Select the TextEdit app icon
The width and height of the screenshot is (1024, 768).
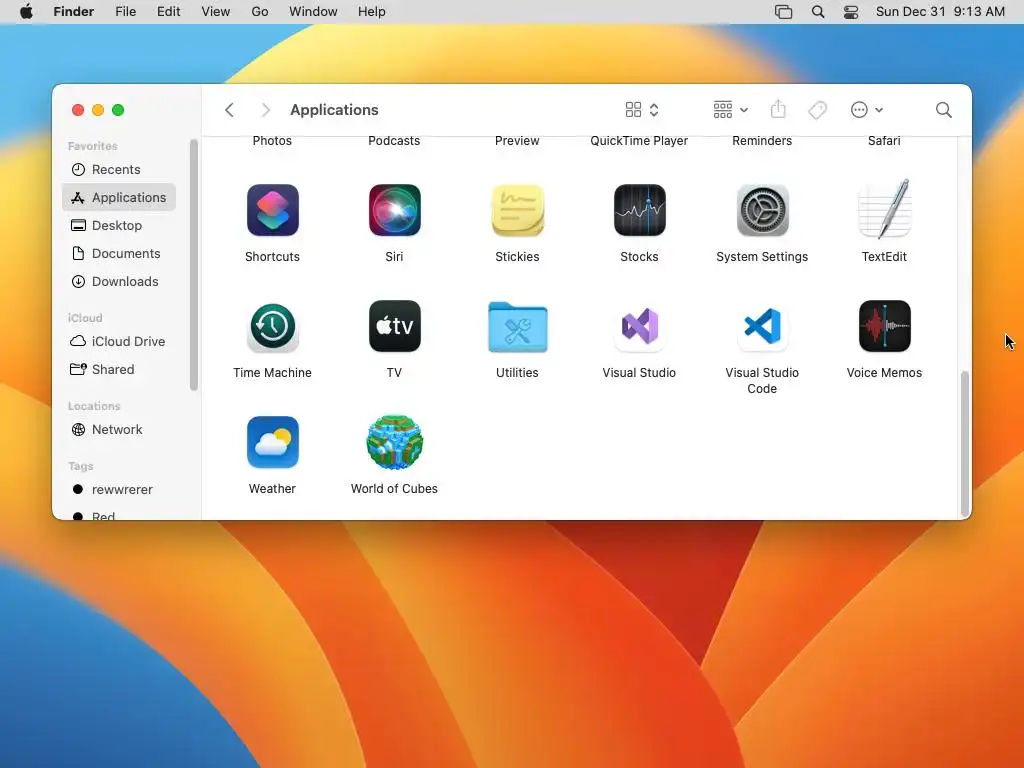[x=884, y=209]
